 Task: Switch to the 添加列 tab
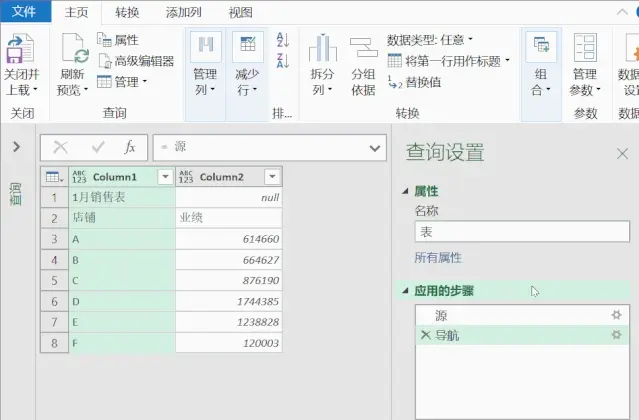[x=184, y=12]
